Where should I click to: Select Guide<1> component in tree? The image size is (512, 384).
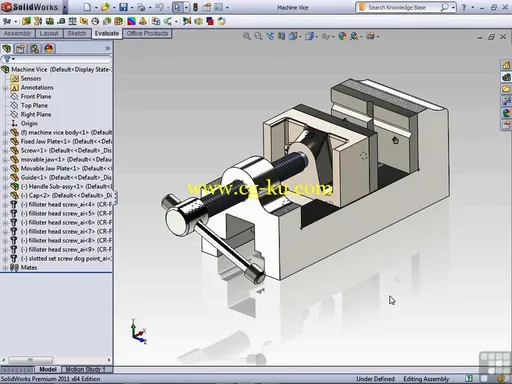(x=66, y=177)
